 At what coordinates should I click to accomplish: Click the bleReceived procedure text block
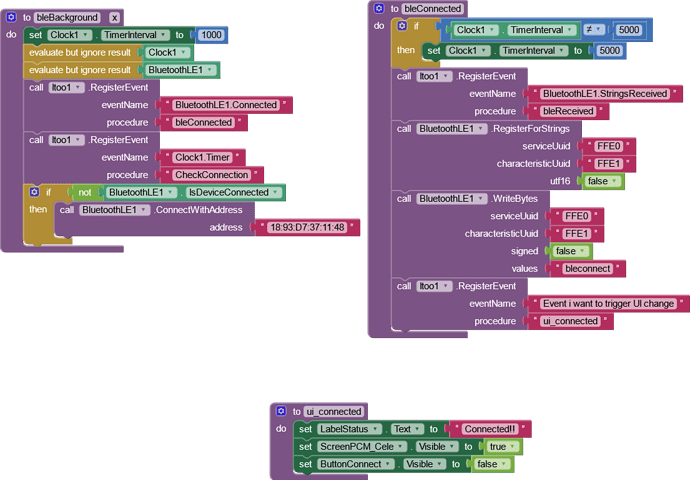click(567, 111)
